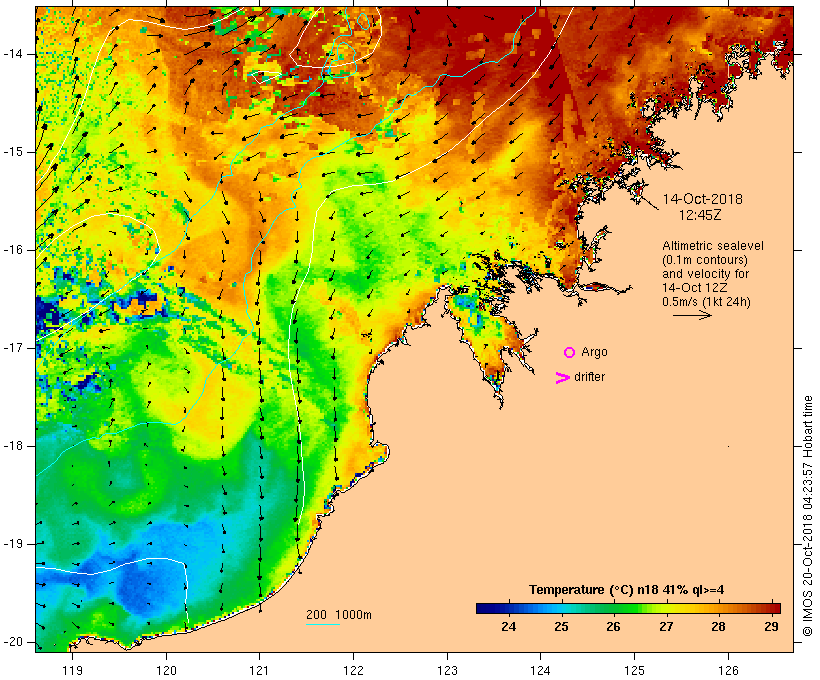Click the '124' longitude axis label
The width and height of the screenshot is (820, 680).
point(541,670)
